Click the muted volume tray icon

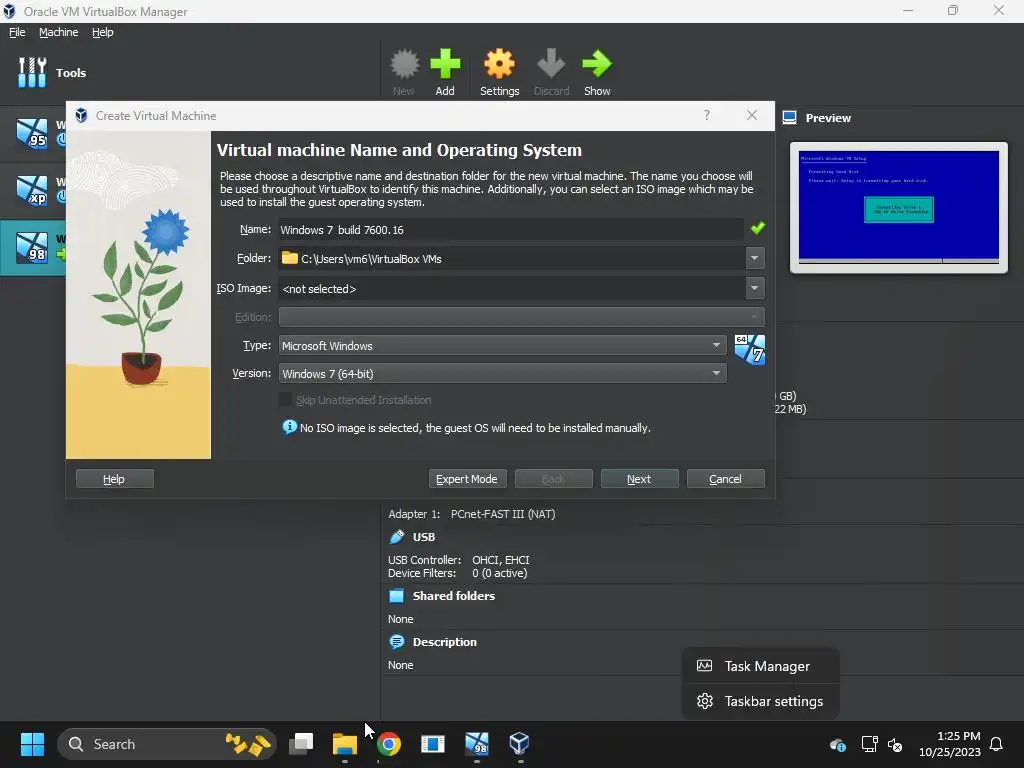coord(895,744)
